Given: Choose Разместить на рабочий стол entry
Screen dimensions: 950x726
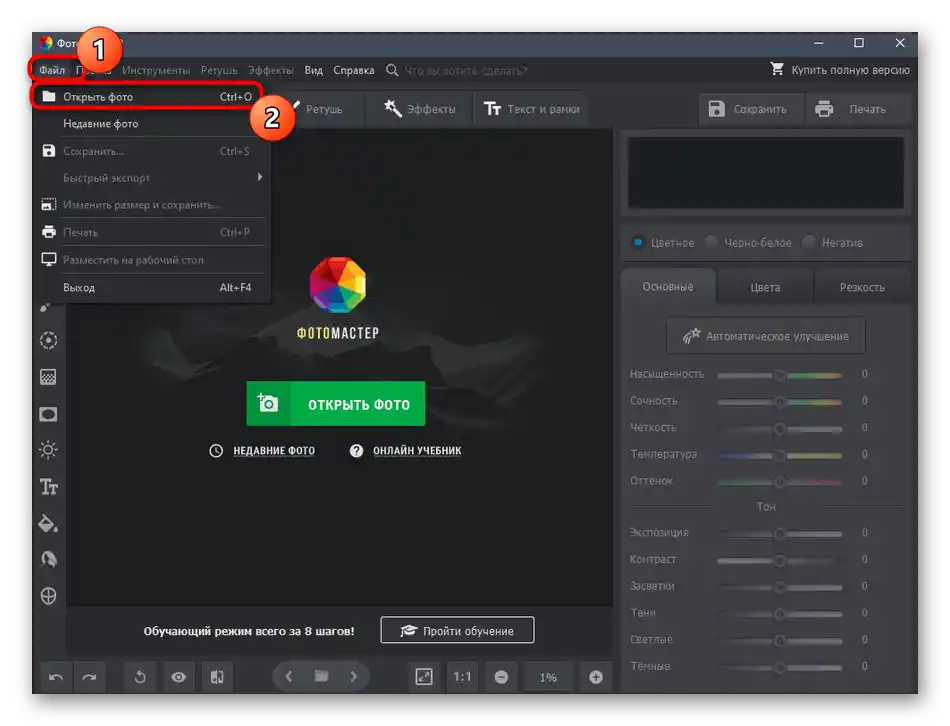Looking at the screenshot, I should coord(151,260).
